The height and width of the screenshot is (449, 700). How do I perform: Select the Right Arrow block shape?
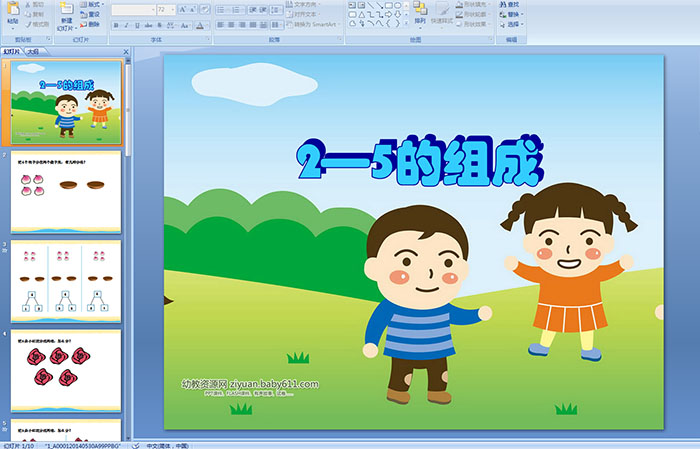388,14
